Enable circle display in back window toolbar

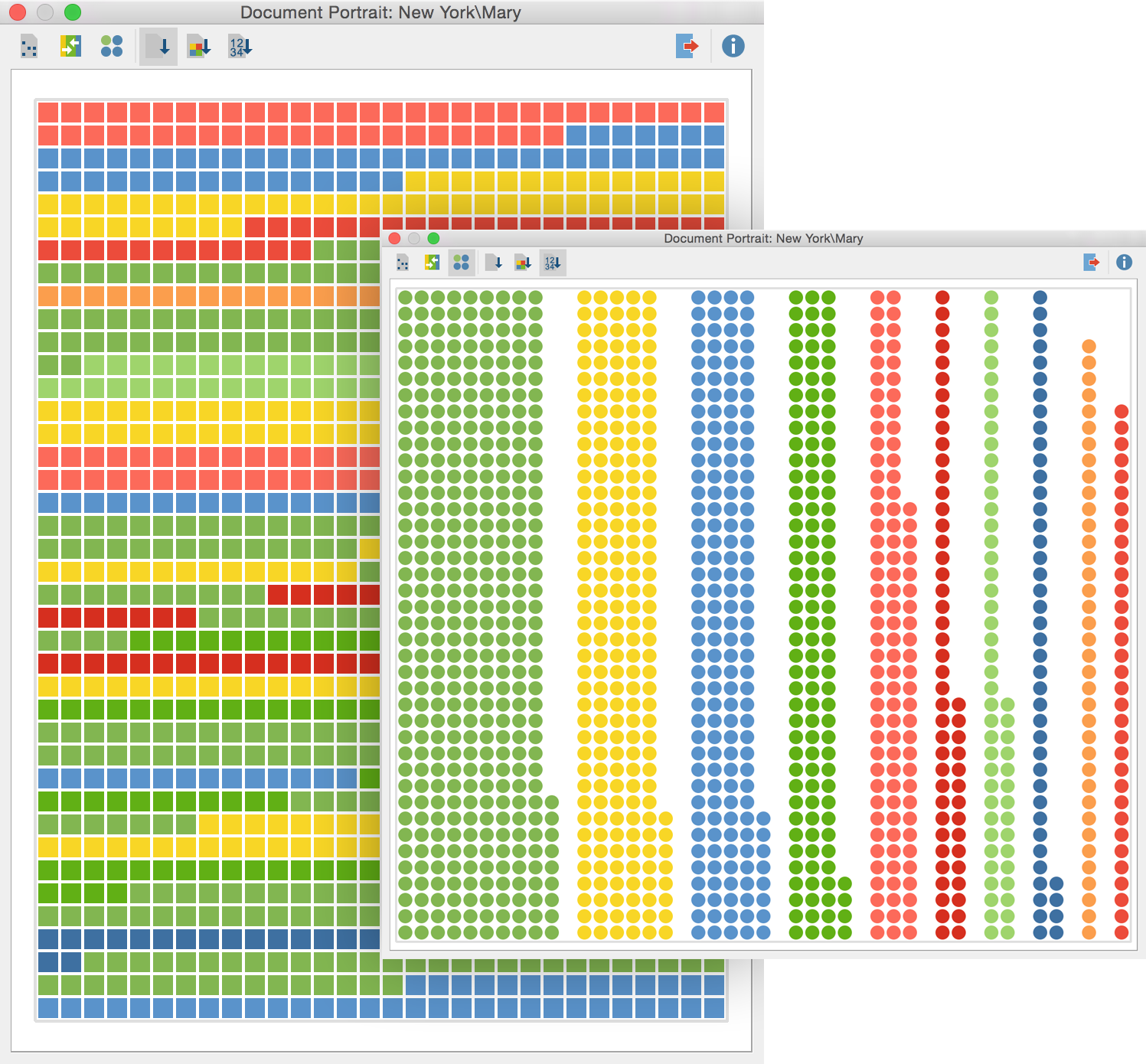point(112,46)
